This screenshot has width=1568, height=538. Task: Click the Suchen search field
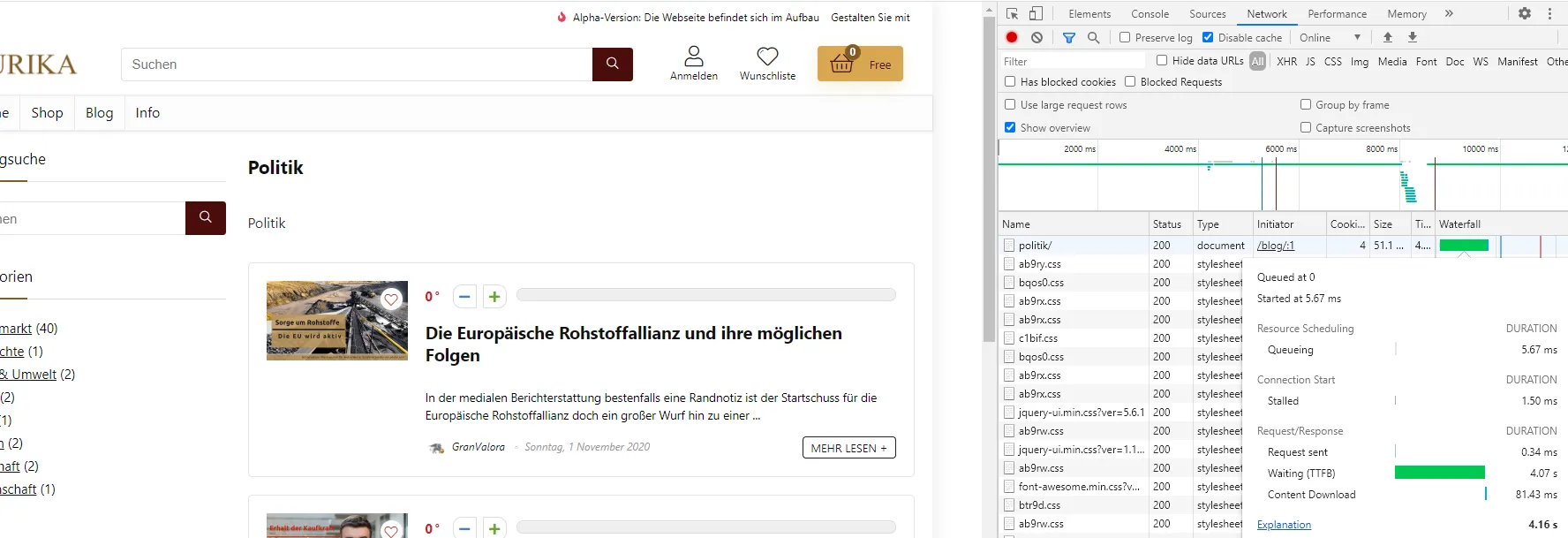(x=357, y=64)
